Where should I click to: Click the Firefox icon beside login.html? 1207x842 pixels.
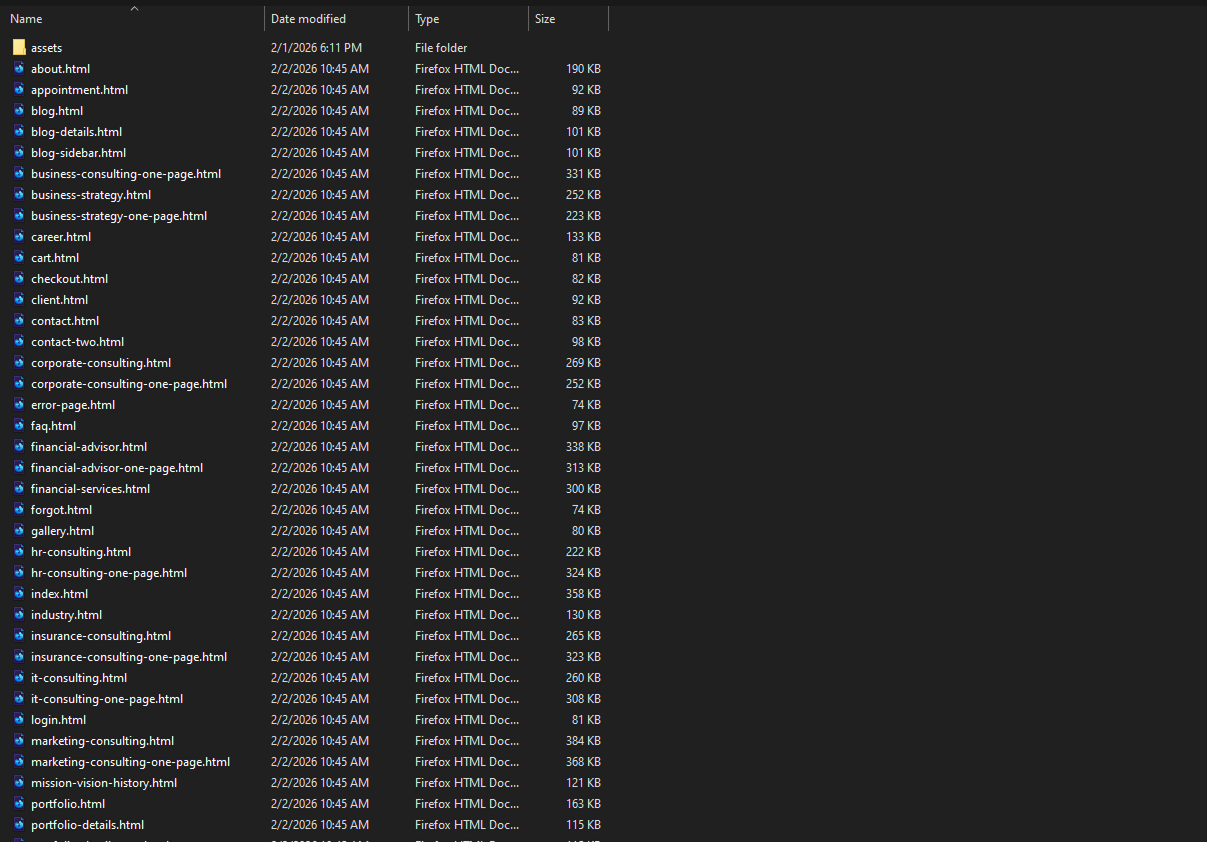click(x=19, y=719)
